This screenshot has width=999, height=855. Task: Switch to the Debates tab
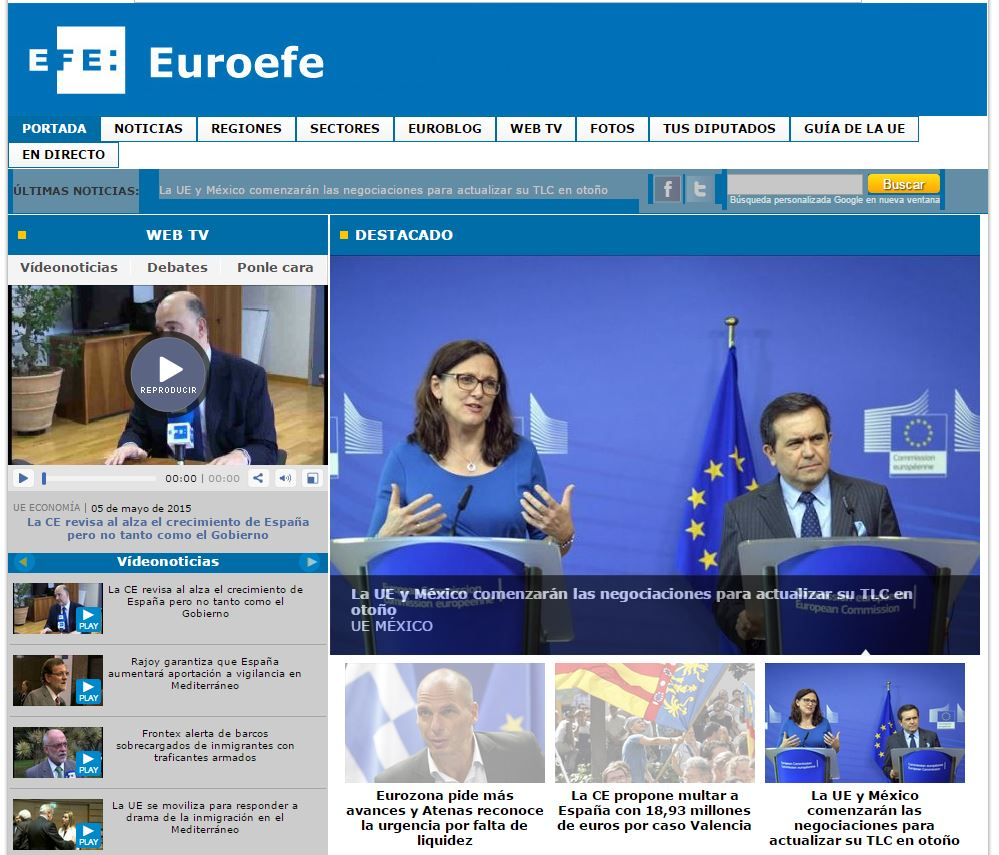pos(177,268)
